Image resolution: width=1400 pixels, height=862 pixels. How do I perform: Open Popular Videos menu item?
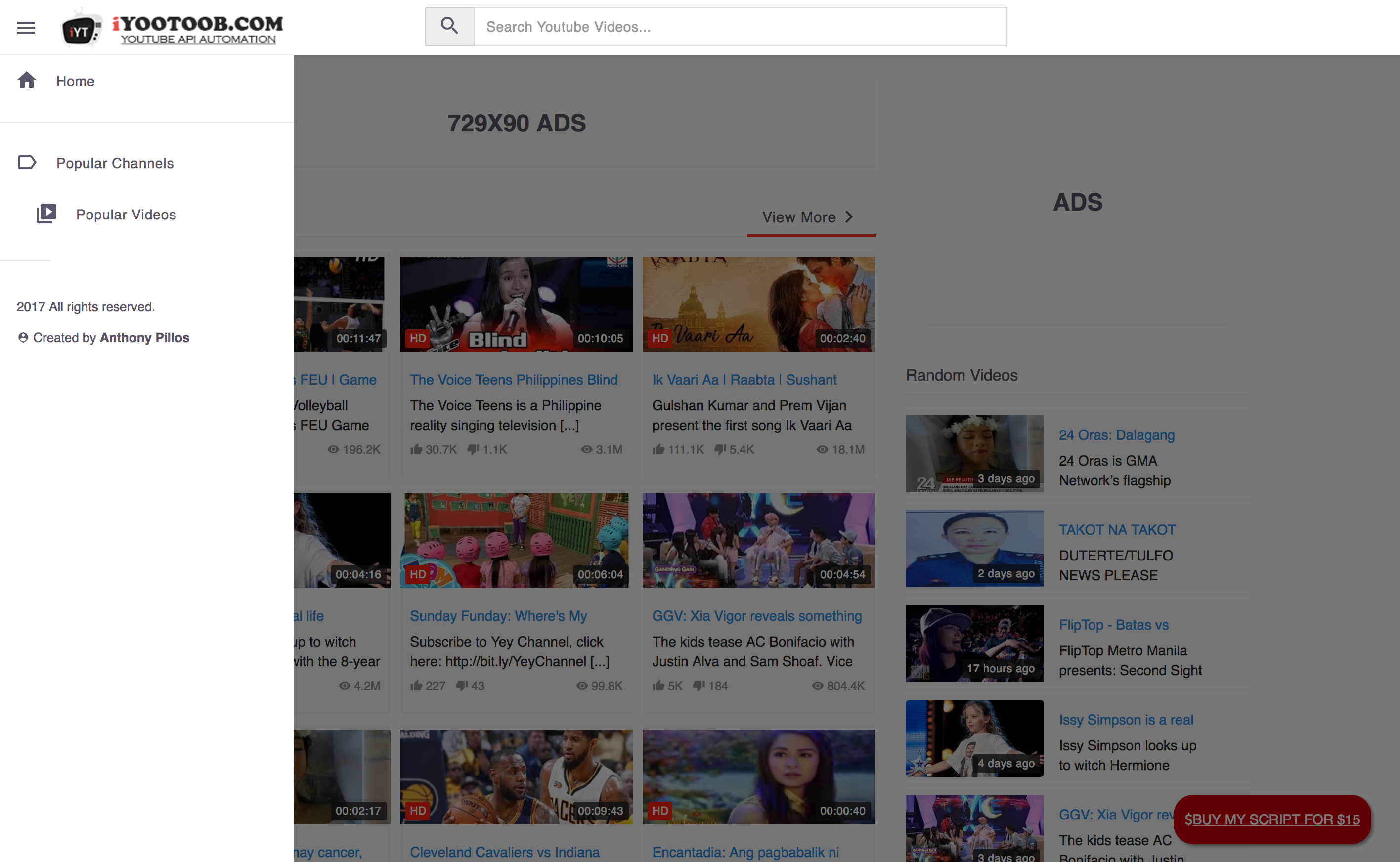click(126, 215)
